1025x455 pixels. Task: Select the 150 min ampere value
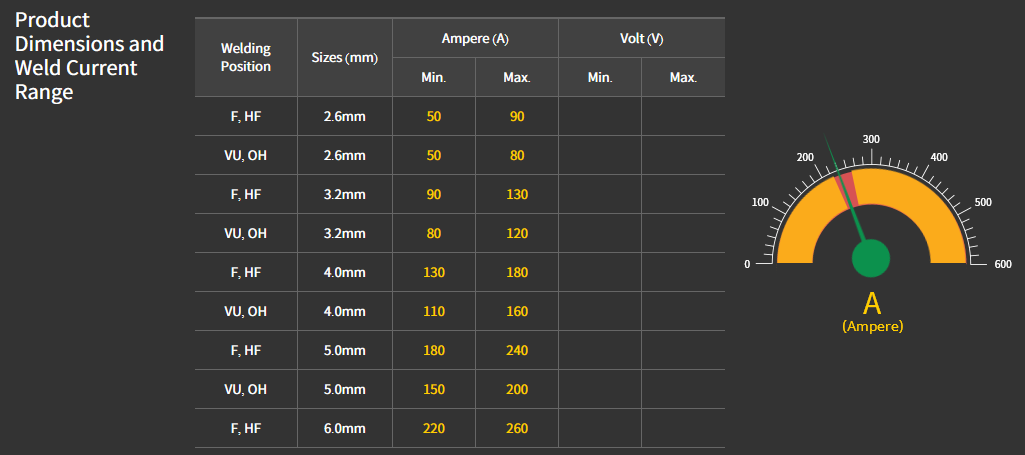(433, 389)
